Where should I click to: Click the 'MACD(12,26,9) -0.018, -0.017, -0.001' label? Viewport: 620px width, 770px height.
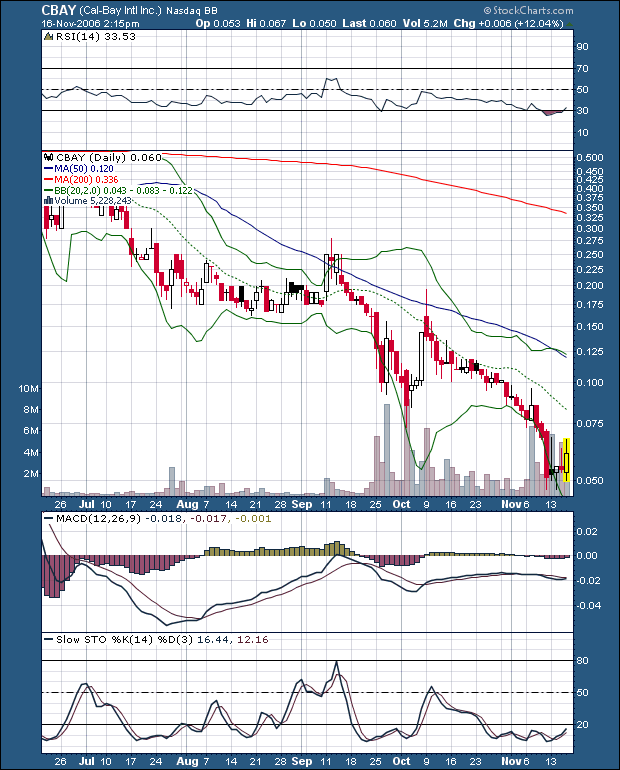[x=163, y=519]
